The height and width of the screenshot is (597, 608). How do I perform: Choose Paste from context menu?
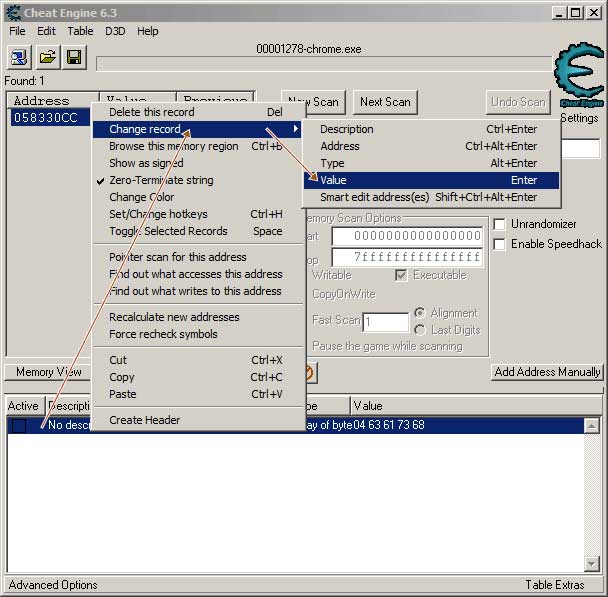197,394
